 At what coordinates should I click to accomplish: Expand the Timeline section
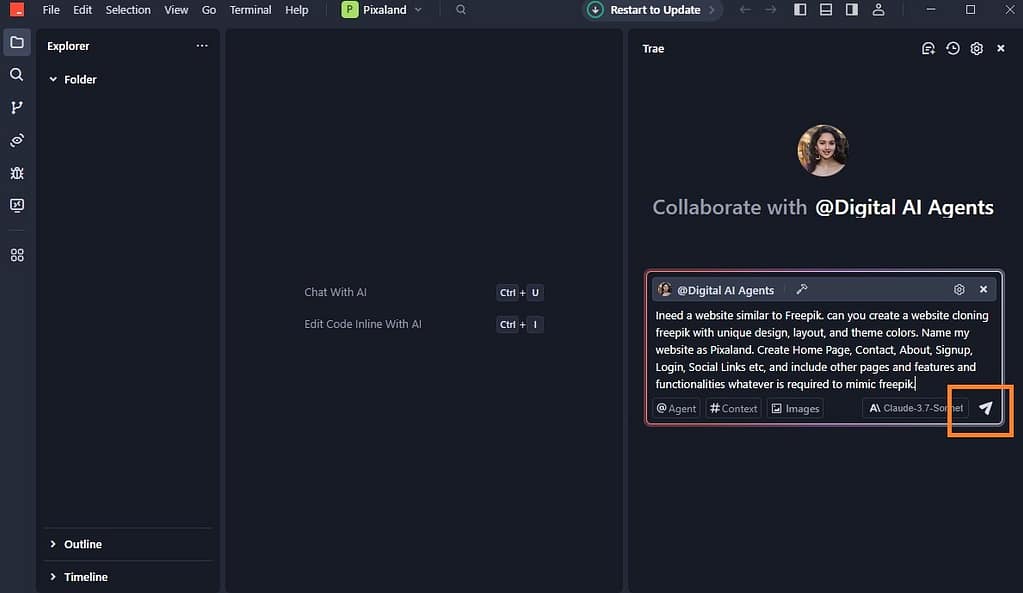78,577
